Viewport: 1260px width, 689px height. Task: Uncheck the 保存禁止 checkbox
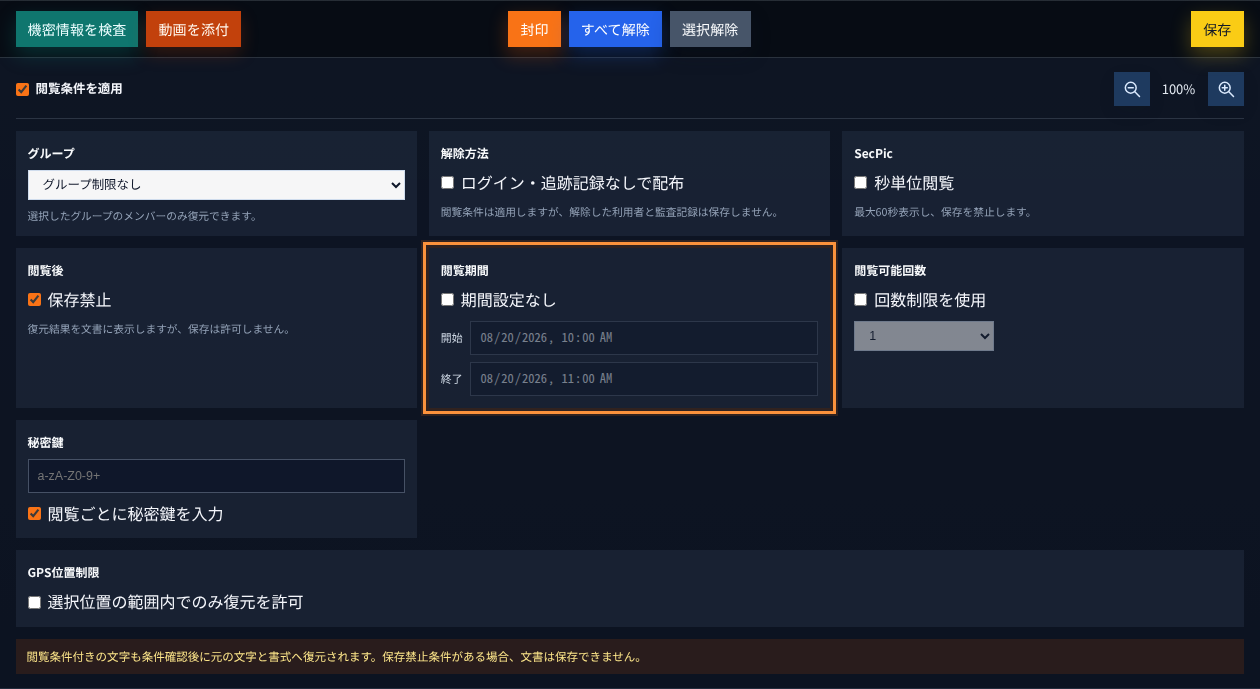(x=34, y=300)
